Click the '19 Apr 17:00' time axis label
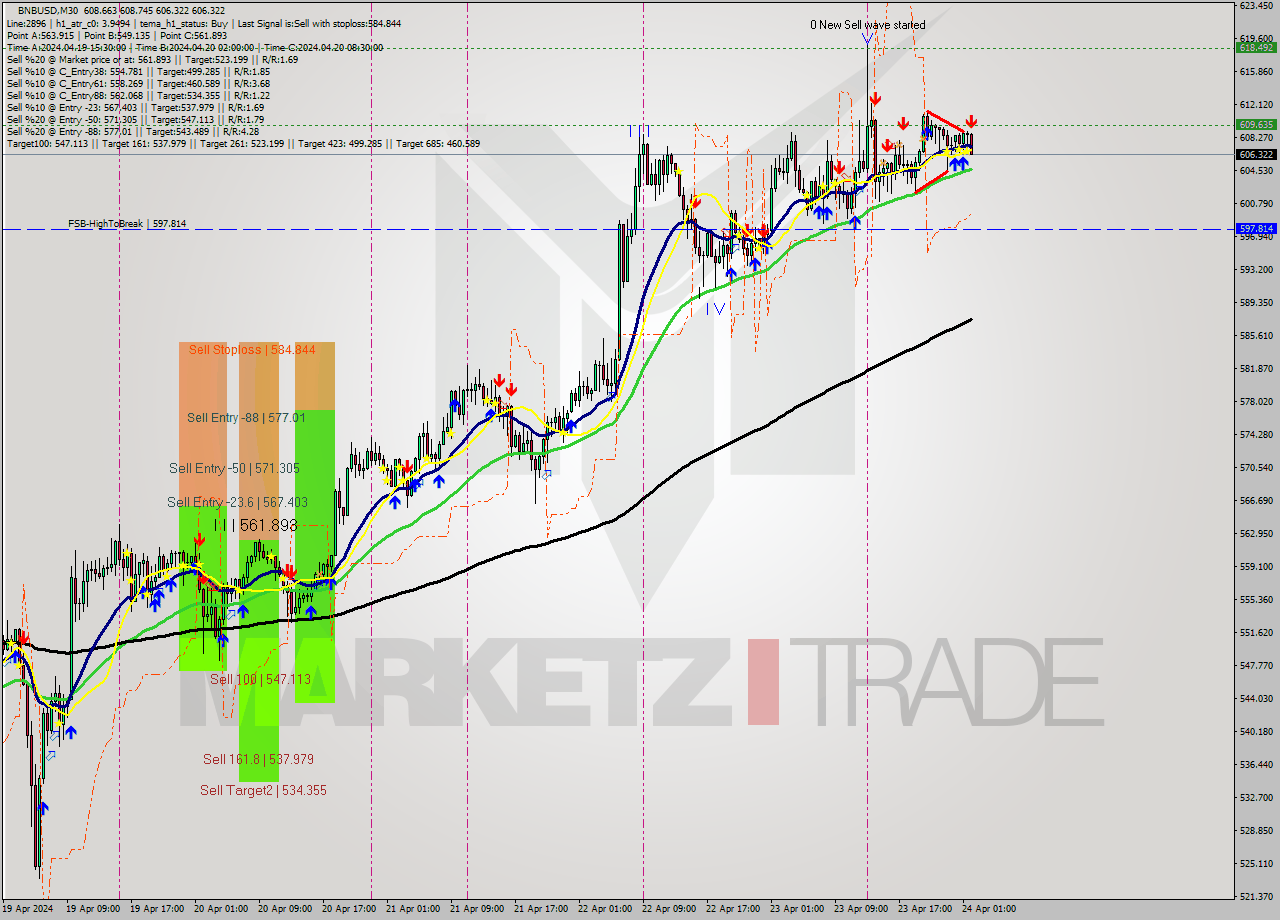1280x920 pixels. pyautogui.click(x=156, y=910)
